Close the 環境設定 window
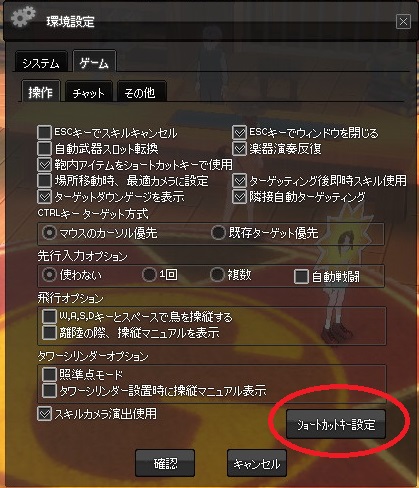 tap(403, 22)
